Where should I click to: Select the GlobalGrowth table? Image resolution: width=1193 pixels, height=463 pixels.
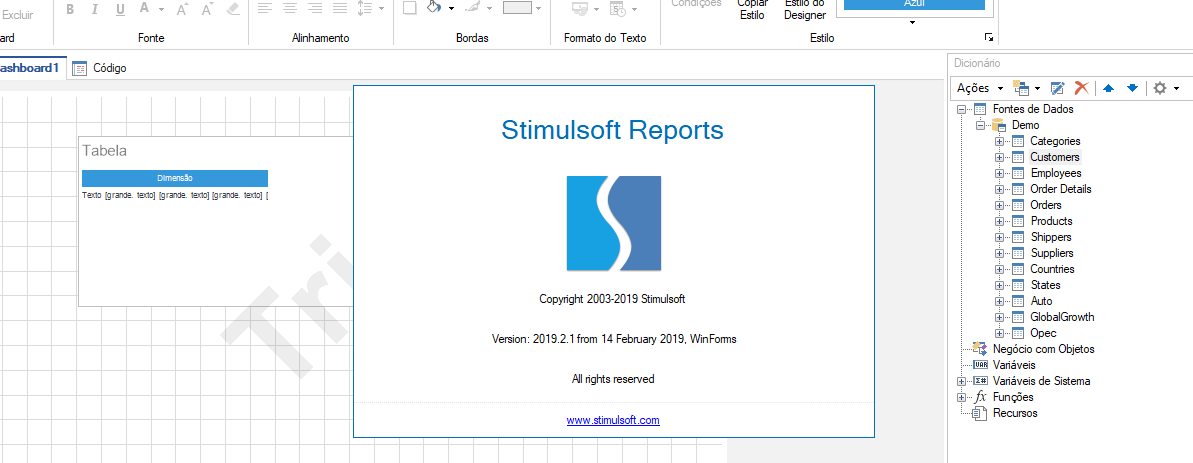[x=1062, y=317]
